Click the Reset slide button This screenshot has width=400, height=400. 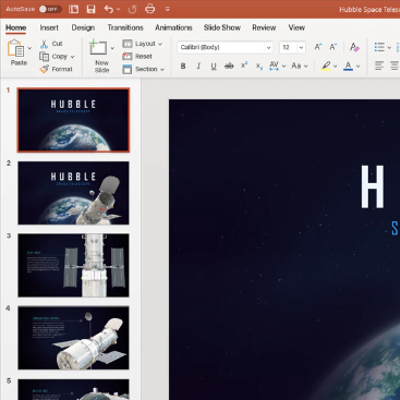pos(137,56)
